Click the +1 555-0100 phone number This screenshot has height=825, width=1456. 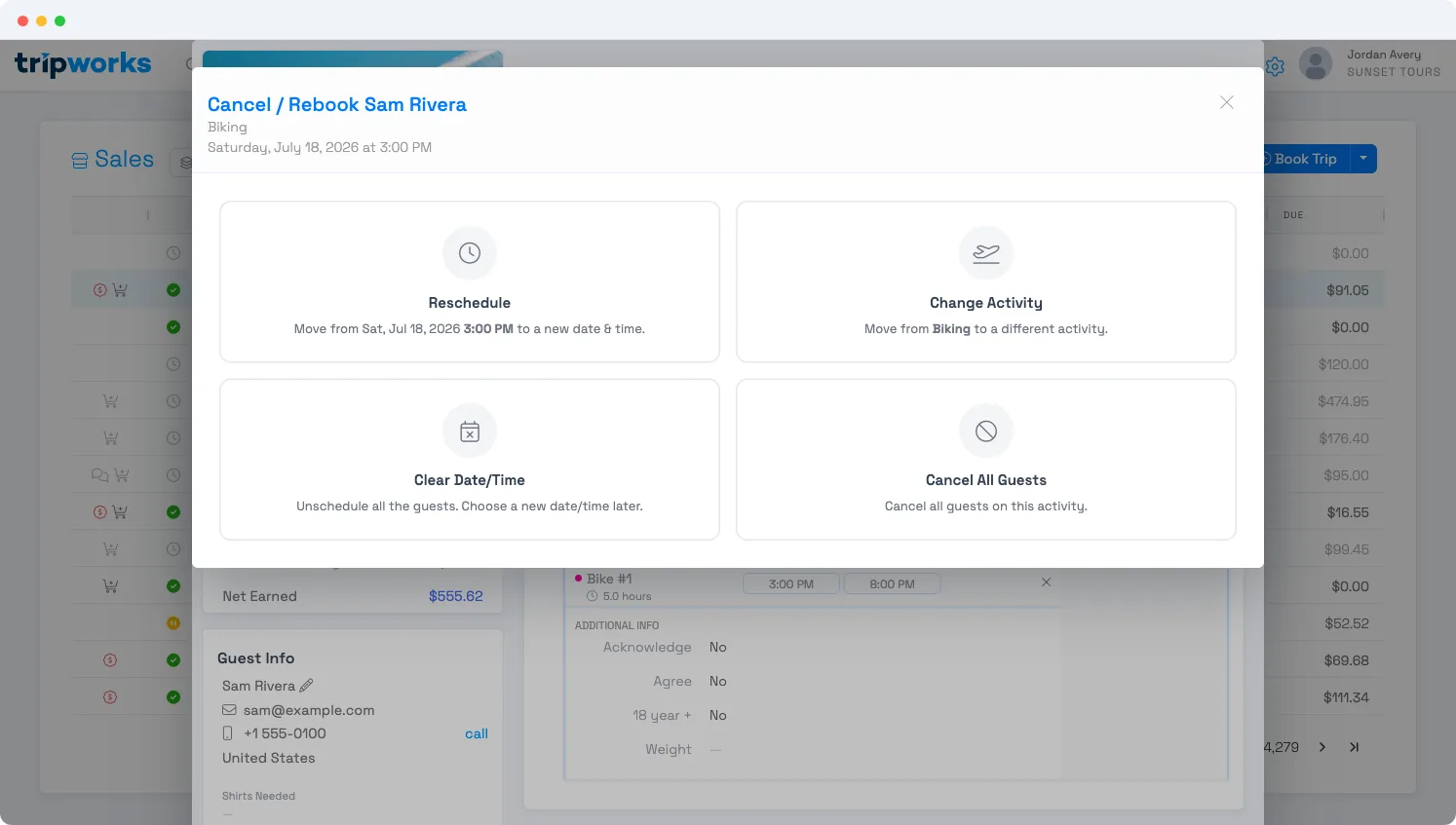pos(285,733)
